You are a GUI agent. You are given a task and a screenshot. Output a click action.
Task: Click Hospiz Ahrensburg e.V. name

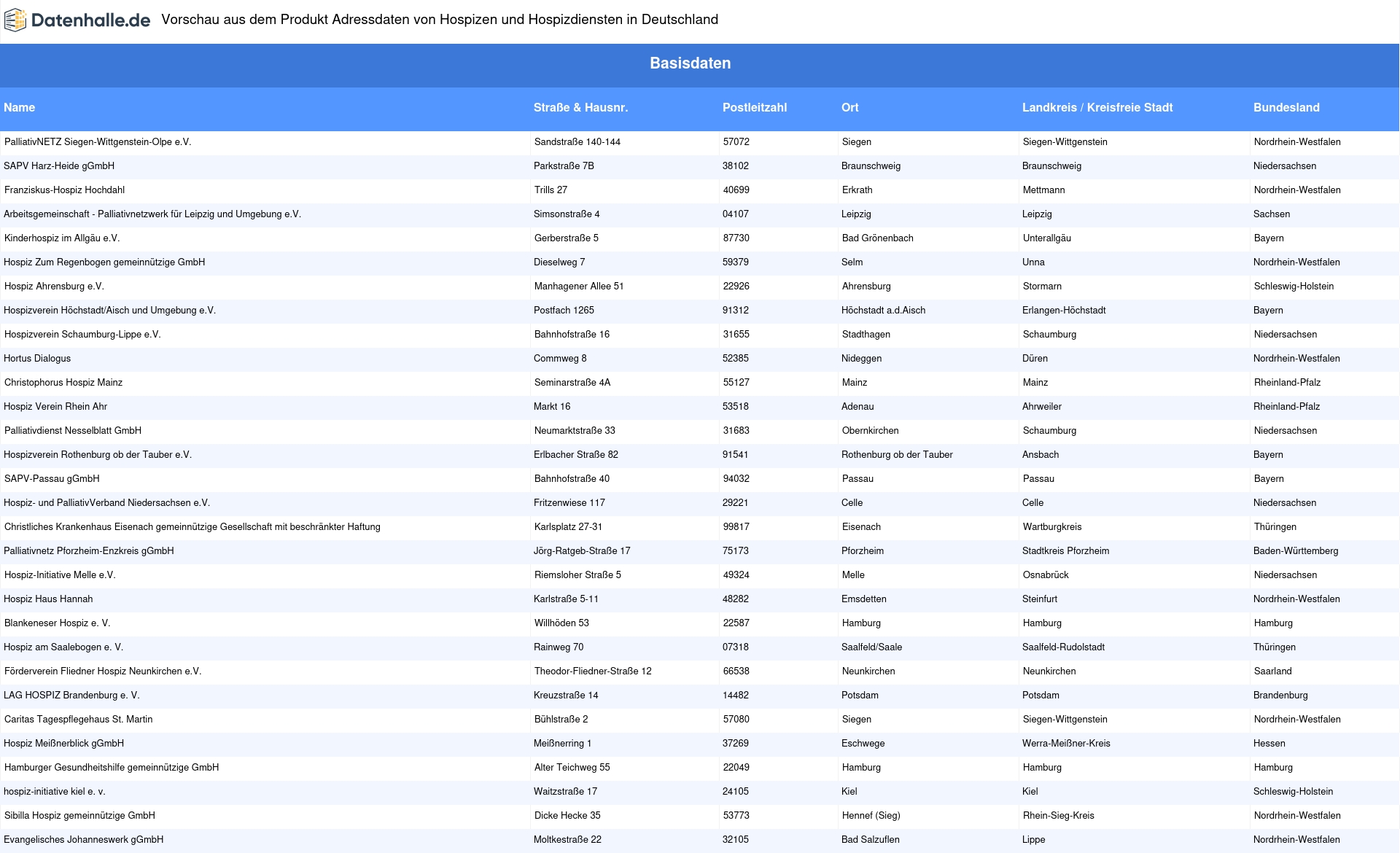point(54,287)
